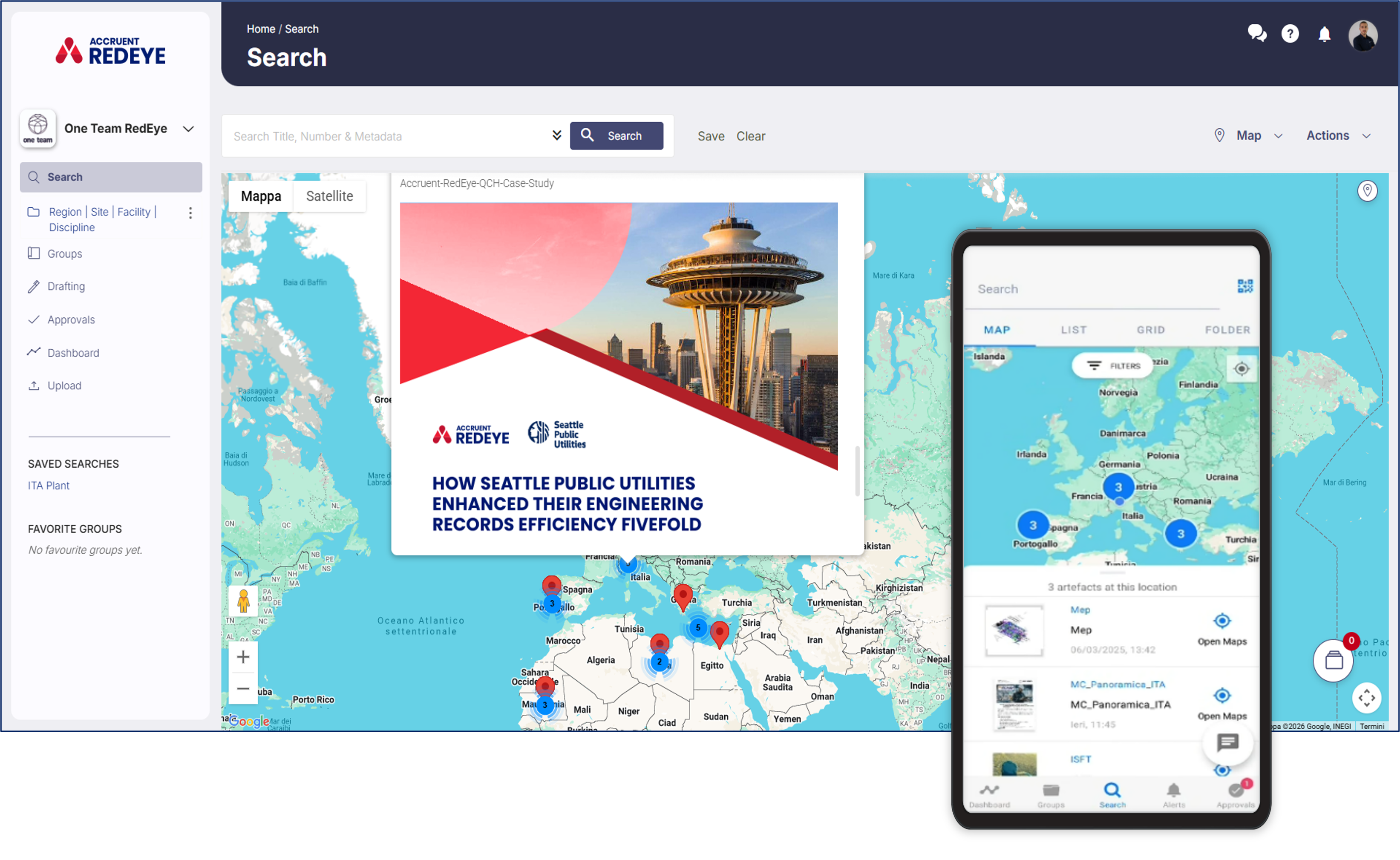Select the GRID tab on phone
Image resolution: width=1400 pixels, height=860 pixels.
point(1150,329)
